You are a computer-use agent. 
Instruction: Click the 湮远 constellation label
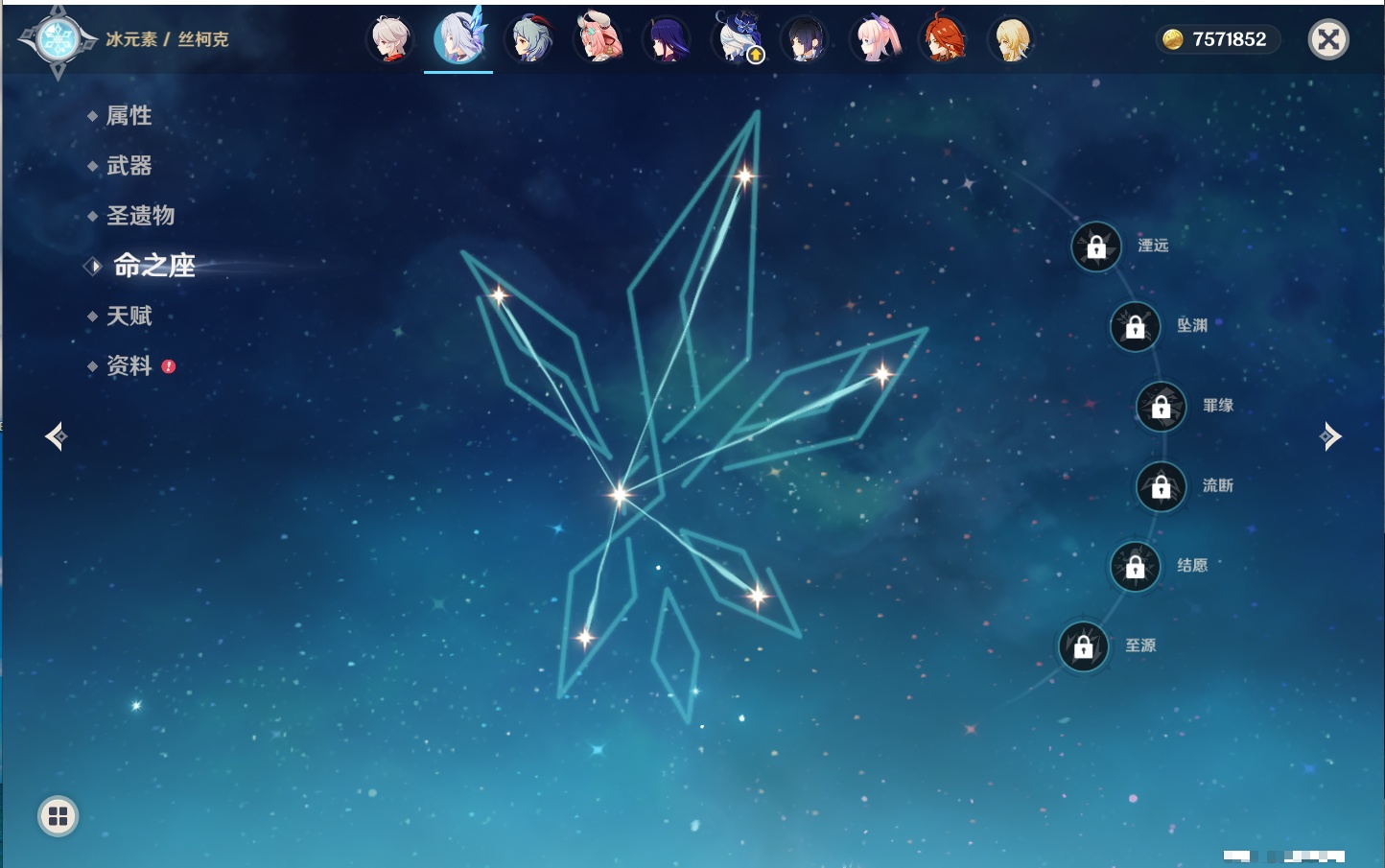[1153, 246]
